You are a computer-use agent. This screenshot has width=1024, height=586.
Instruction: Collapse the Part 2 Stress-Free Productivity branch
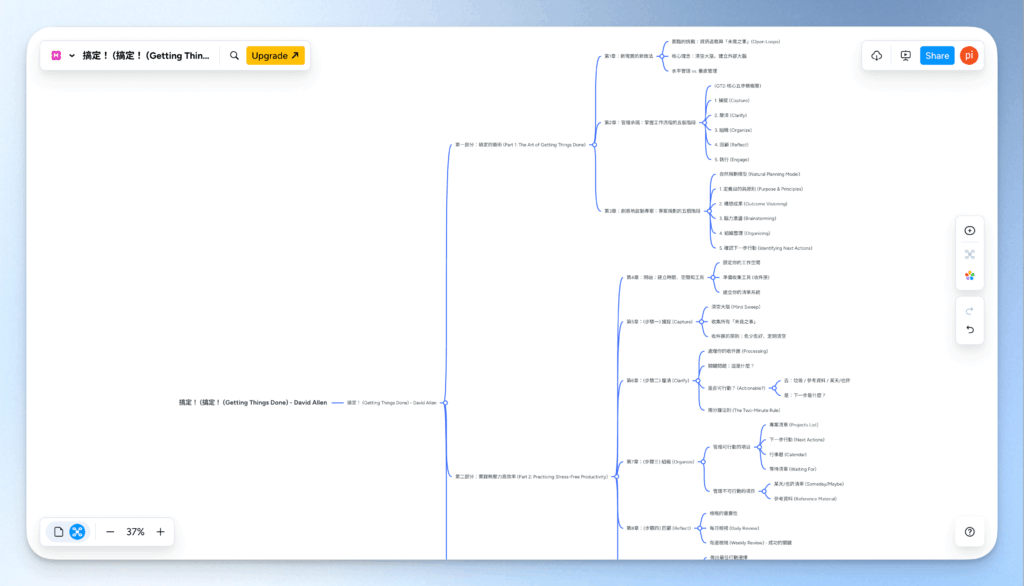616,477
